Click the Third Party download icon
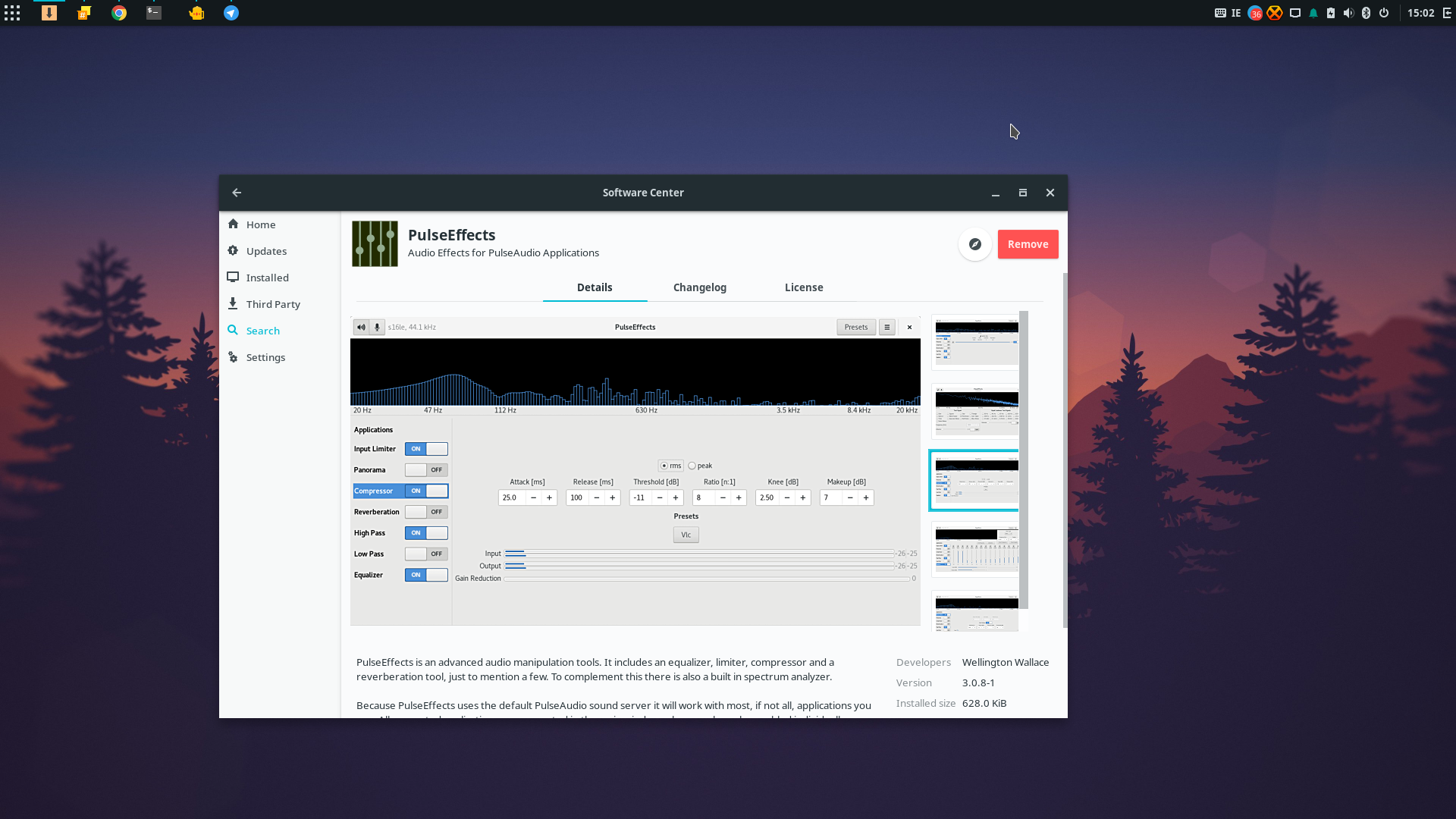The height and width of the screenshot is (819, 1456). tap(233, 303)
